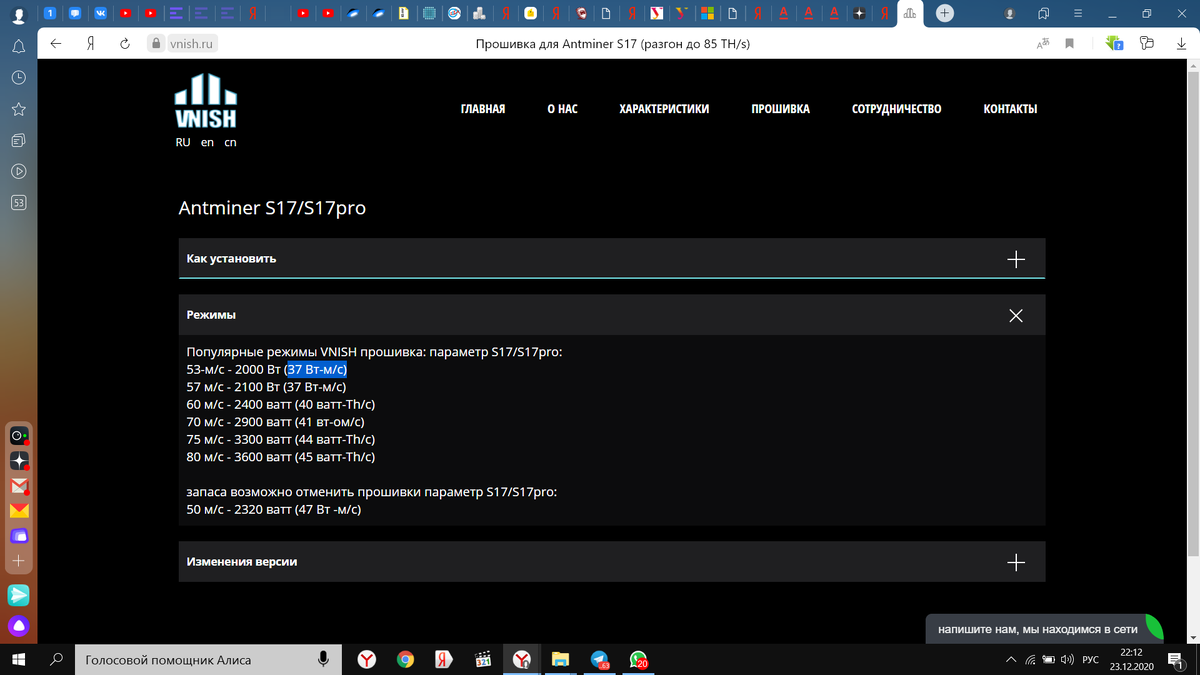
Task: Open WhatsApp in the taskbar
Action: click(637, 659)
